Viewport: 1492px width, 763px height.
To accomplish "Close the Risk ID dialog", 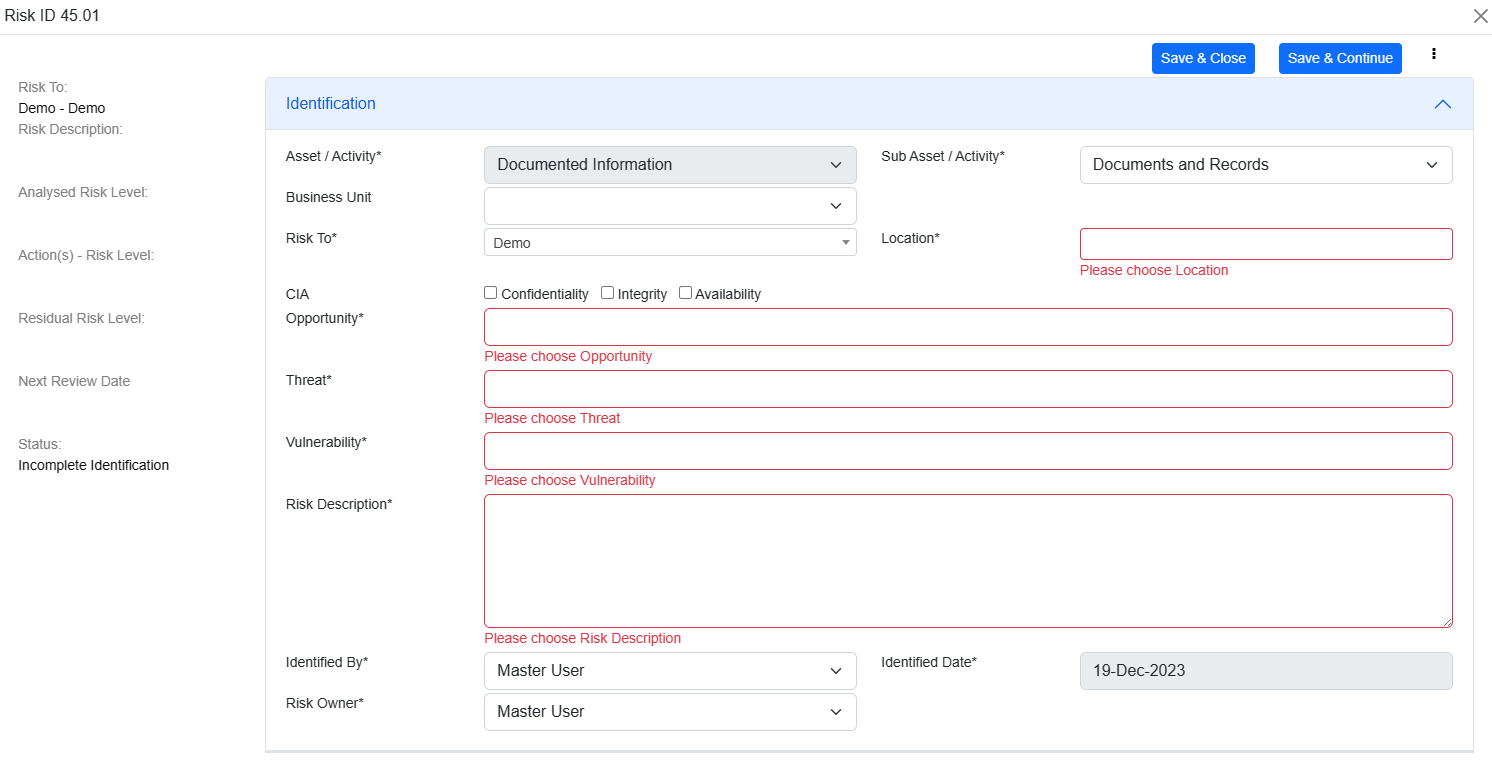I will (1480, 16).
